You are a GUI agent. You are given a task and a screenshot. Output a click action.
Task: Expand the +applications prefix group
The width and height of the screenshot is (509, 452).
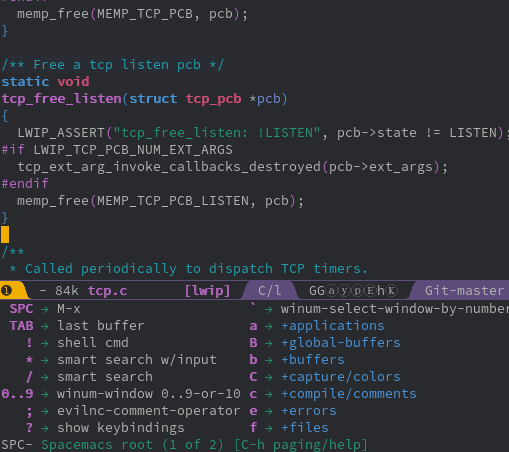[x=317, y=326]
